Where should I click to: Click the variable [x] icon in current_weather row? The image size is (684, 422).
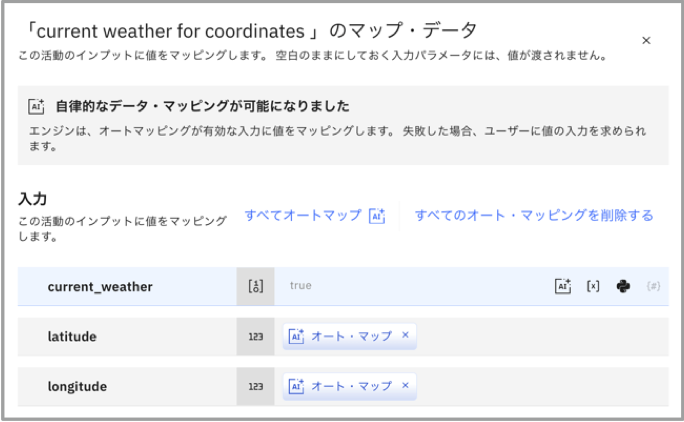click(x=593, y=286)
